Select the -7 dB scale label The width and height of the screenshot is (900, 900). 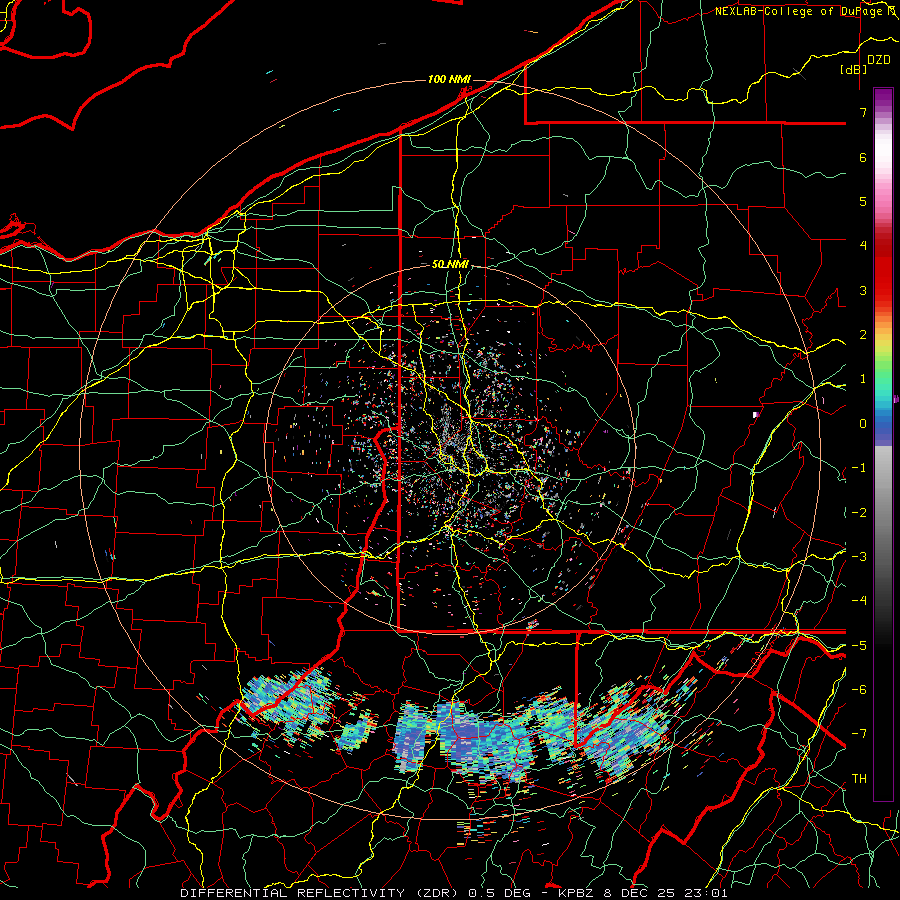[x=859, y=734]
